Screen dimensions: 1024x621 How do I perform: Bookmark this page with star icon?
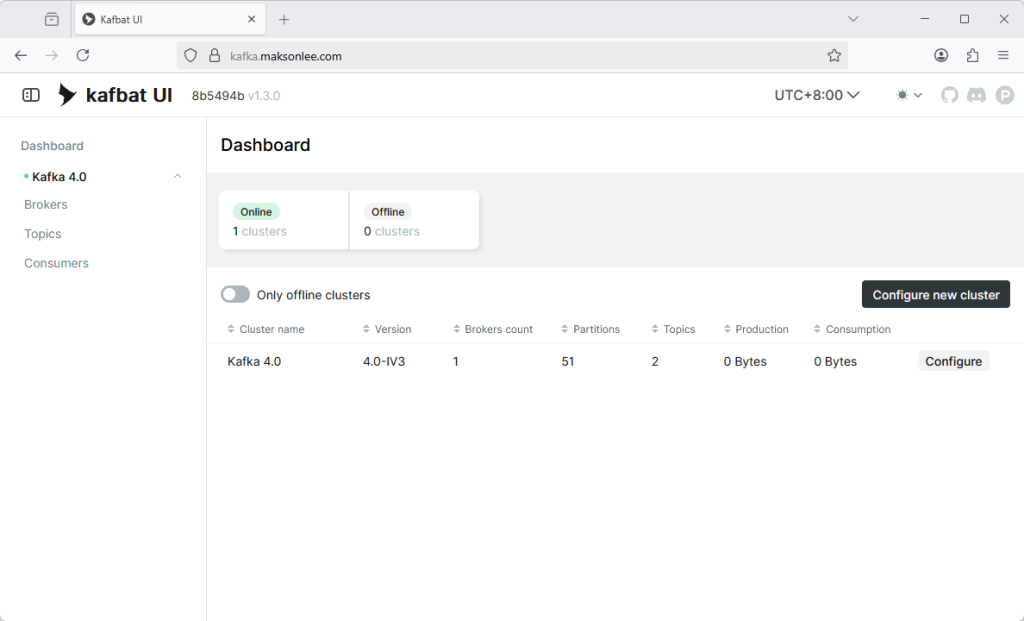(834, 56)
